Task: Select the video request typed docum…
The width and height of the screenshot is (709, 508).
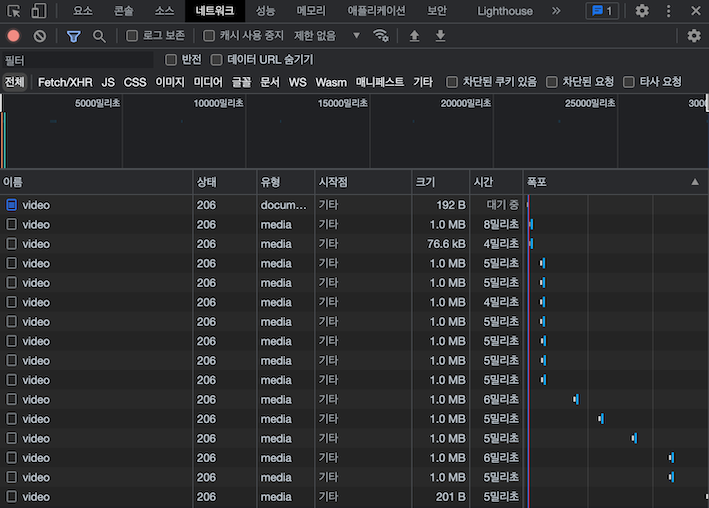Action: point(354,205)
